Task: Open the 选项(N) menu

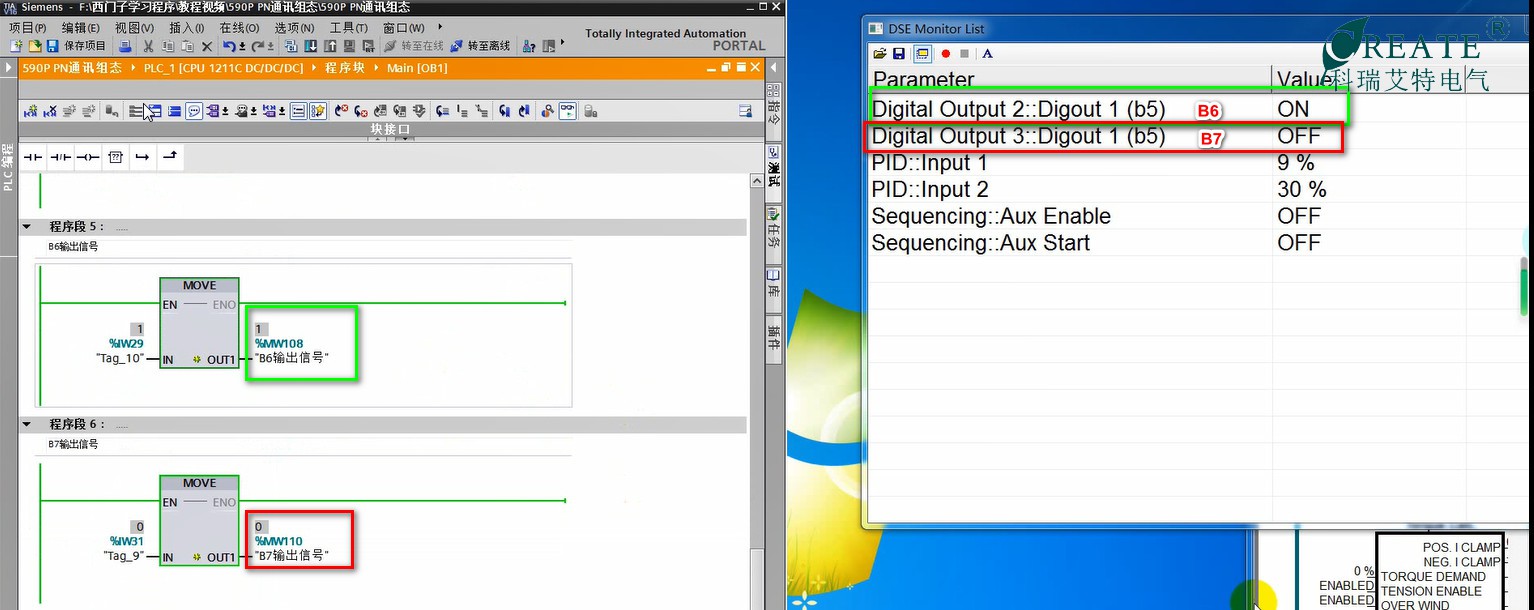Action: (294, 27)
